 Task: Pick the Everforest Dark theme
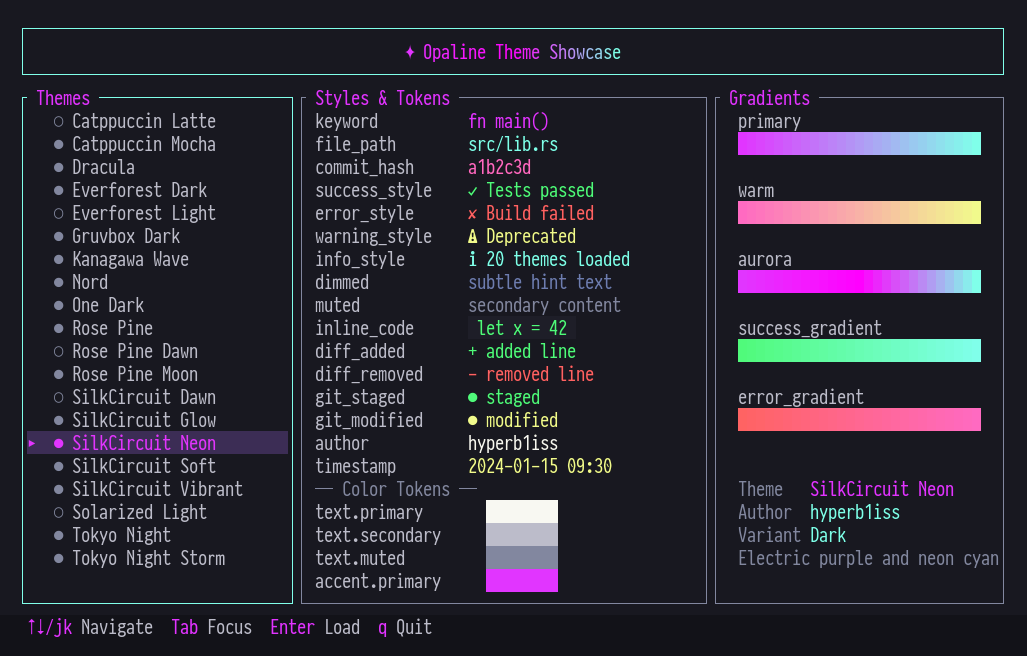[x=157, y=190]
